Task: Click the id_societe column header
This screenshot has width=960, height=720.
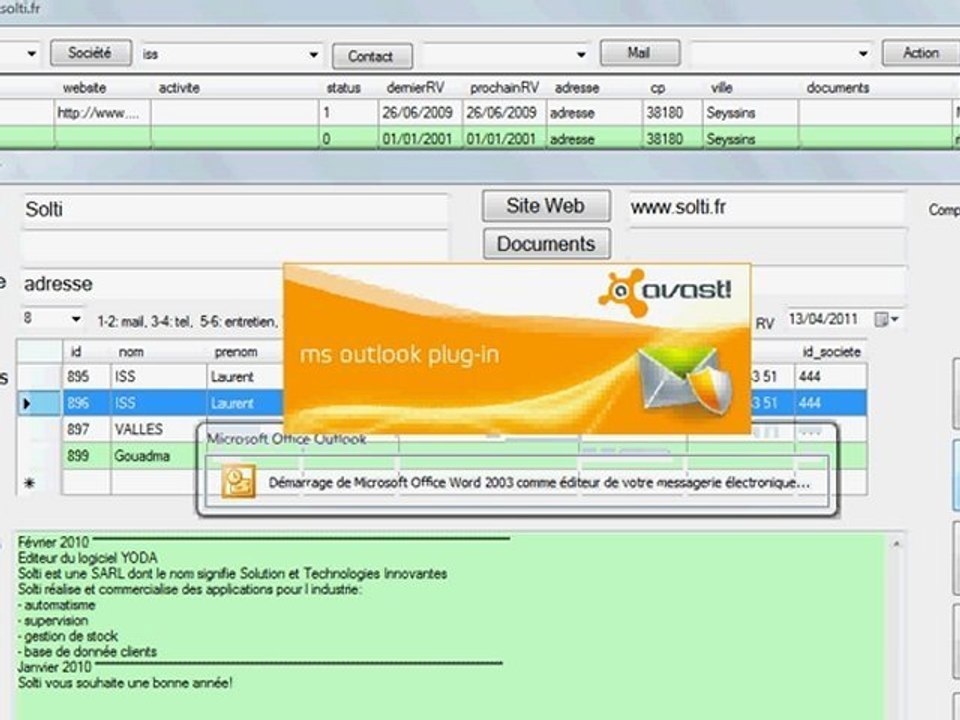Action: click(831, 352)
